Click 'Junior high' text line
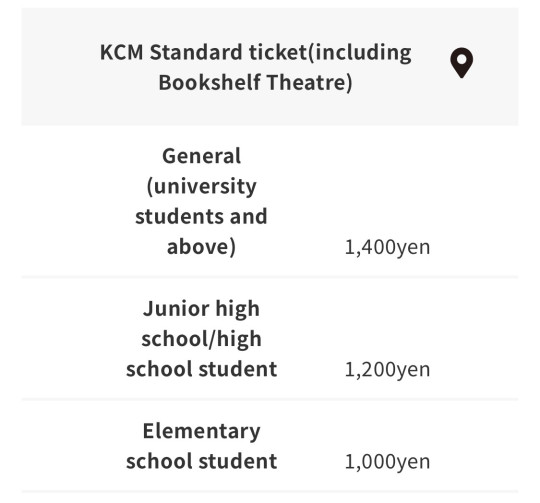540x503 pixels. pyautogui.click(x=201, y=308)
